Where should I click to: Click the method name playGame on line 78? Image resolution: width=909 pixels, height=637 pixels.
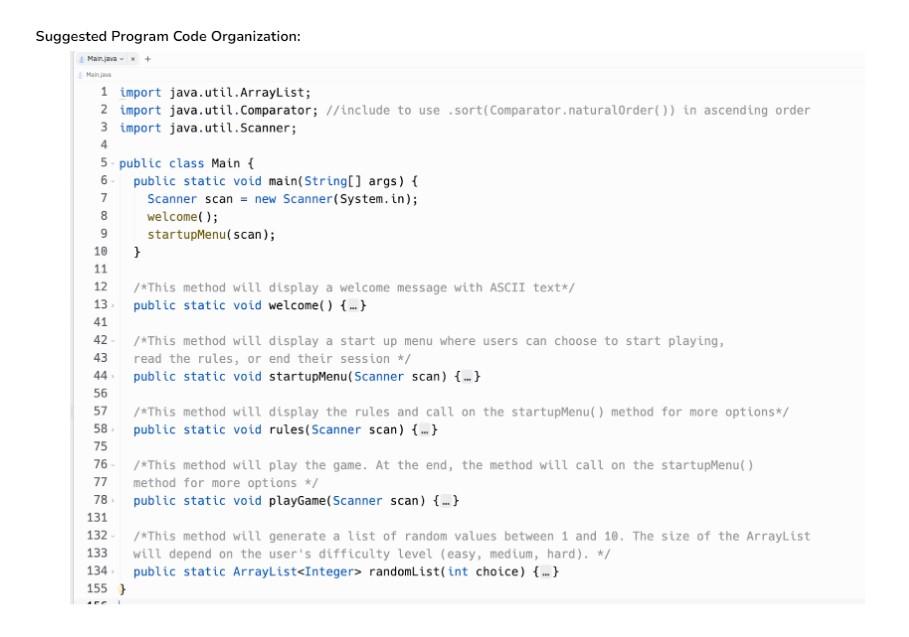coord(287,501)
